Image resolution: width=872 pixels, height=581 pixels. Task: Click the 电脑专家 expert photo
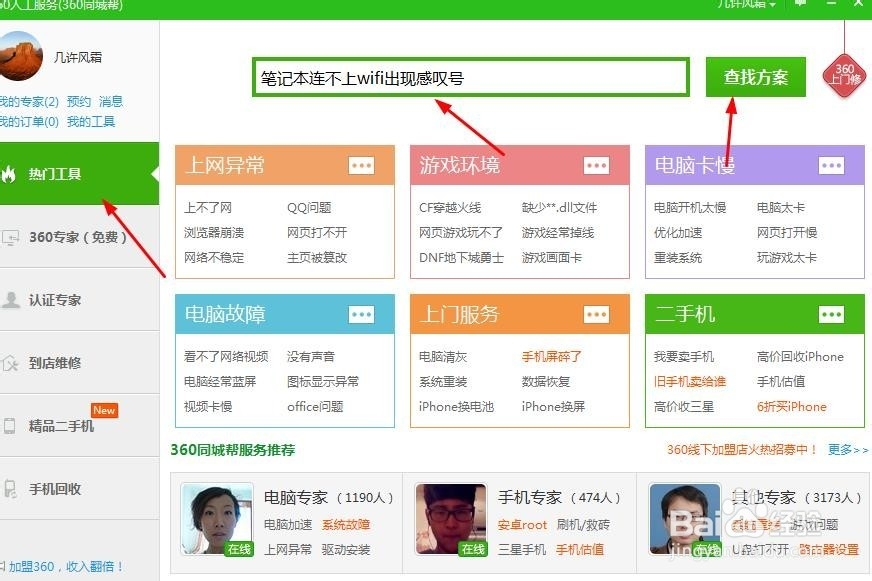point(217,519)
